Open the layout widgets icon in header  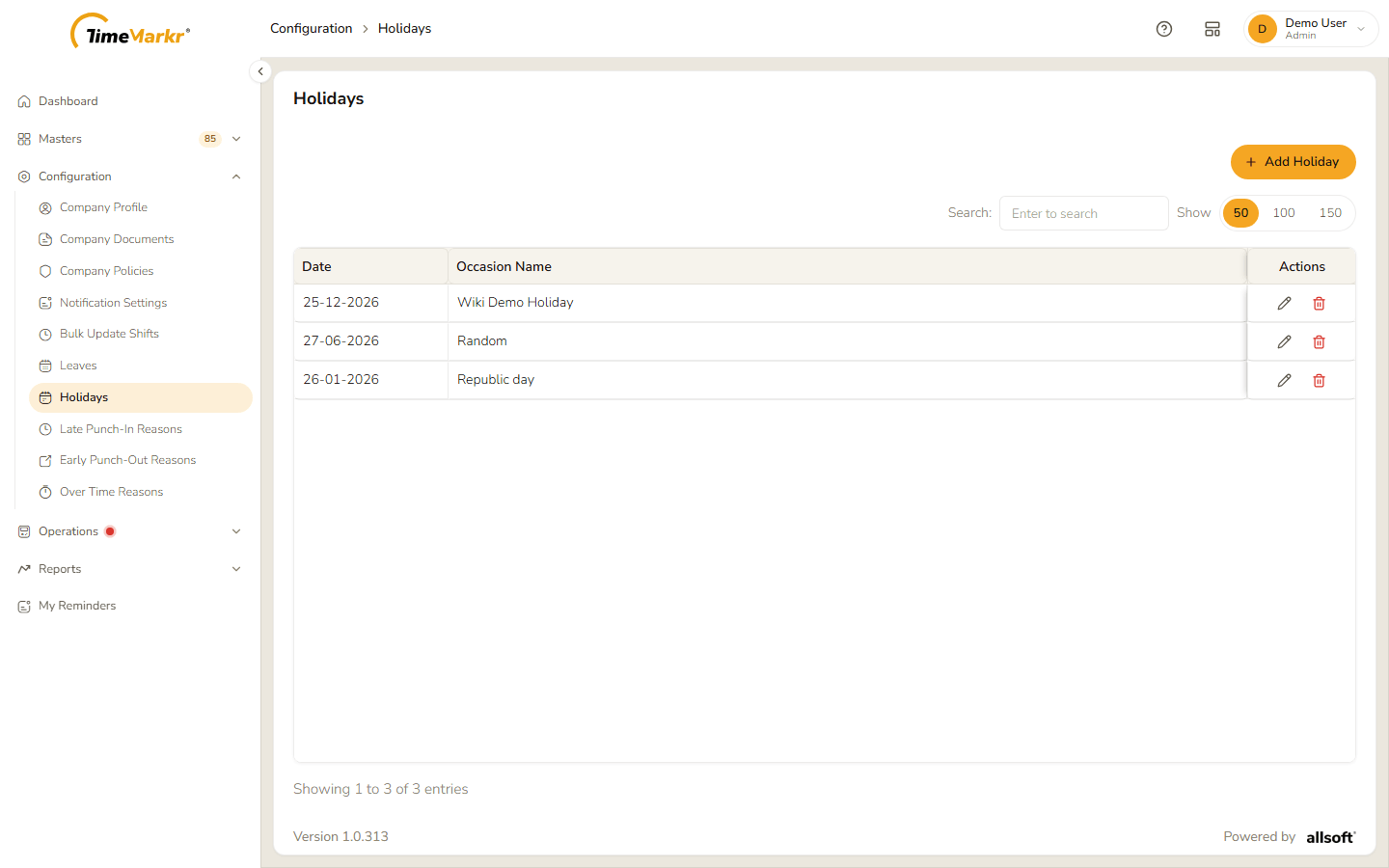tap(1212, 29)
